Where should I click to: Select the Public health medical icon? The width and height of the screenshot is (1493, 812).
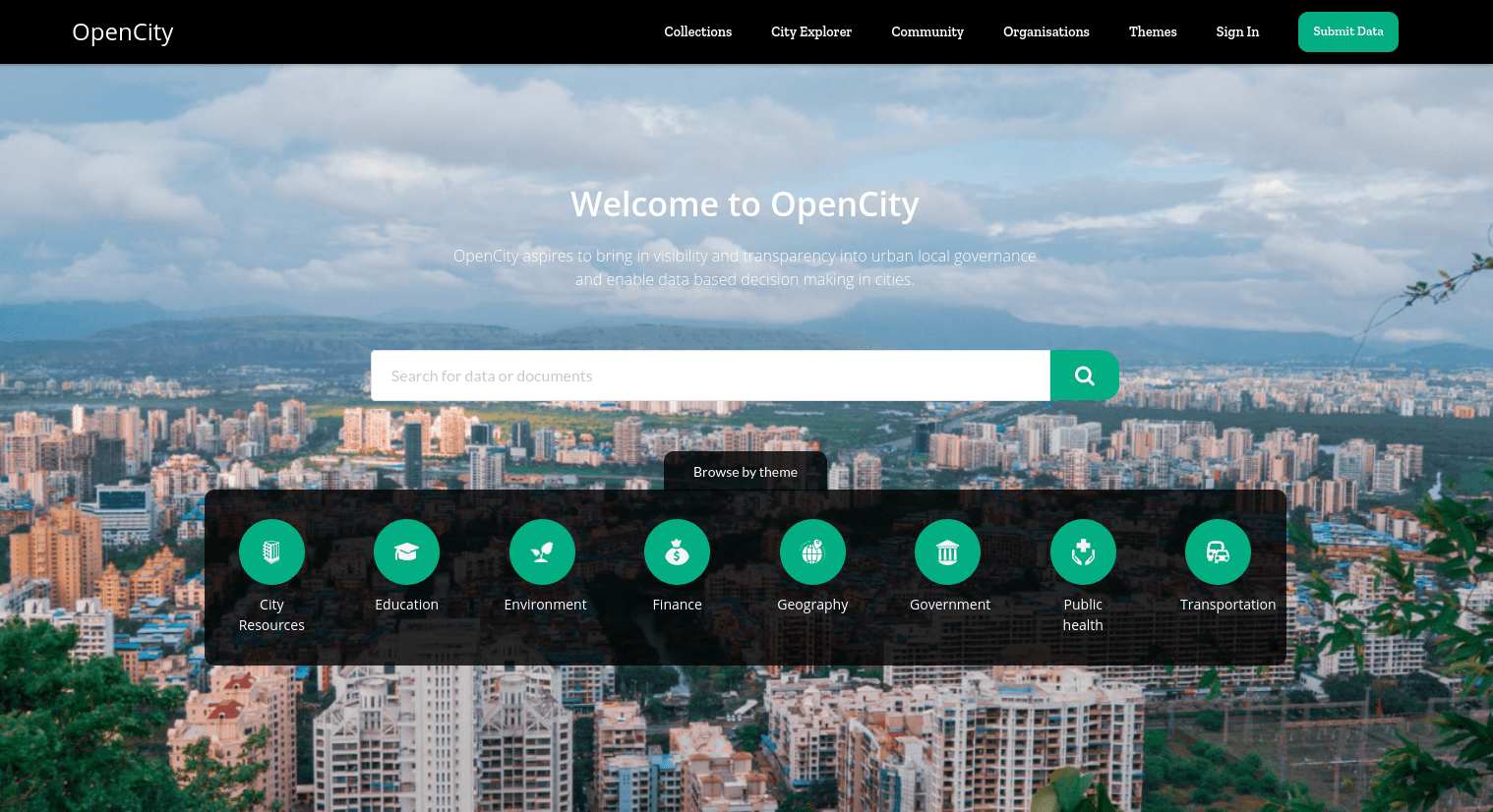point(1083,551)
